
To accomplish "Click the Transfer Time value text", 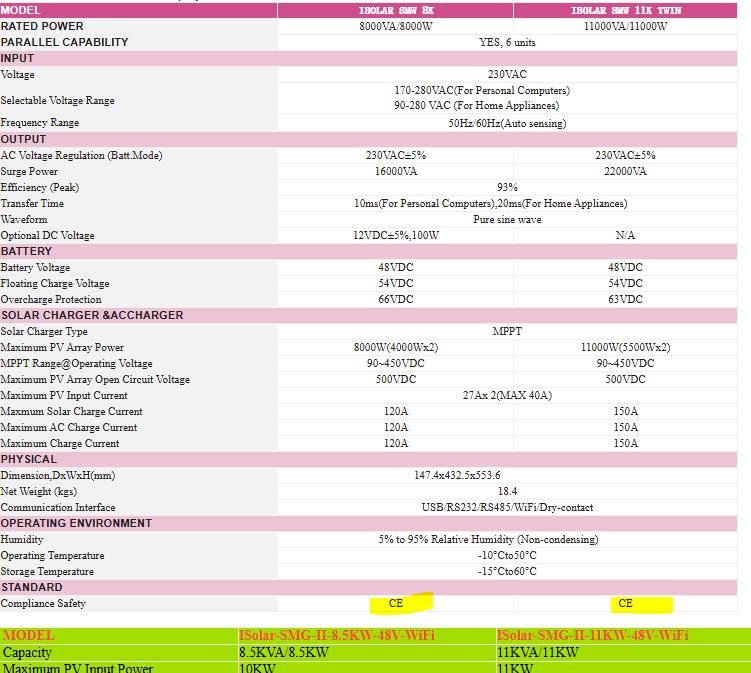I will [490, 204].
